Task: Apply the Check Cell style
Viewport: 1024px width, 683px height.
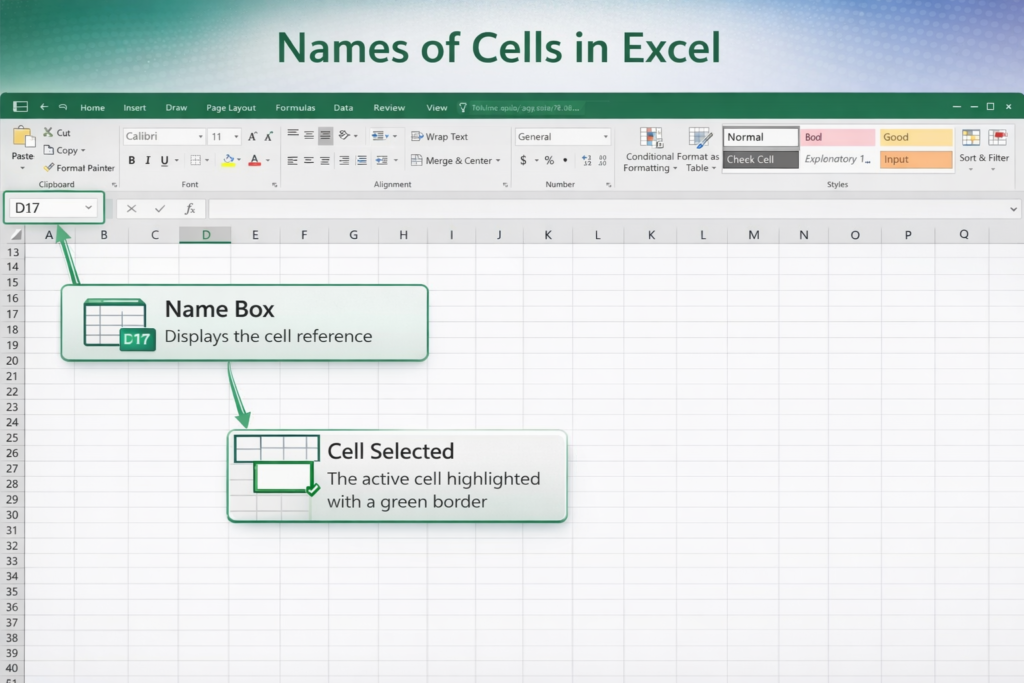Action: (760, 160)
